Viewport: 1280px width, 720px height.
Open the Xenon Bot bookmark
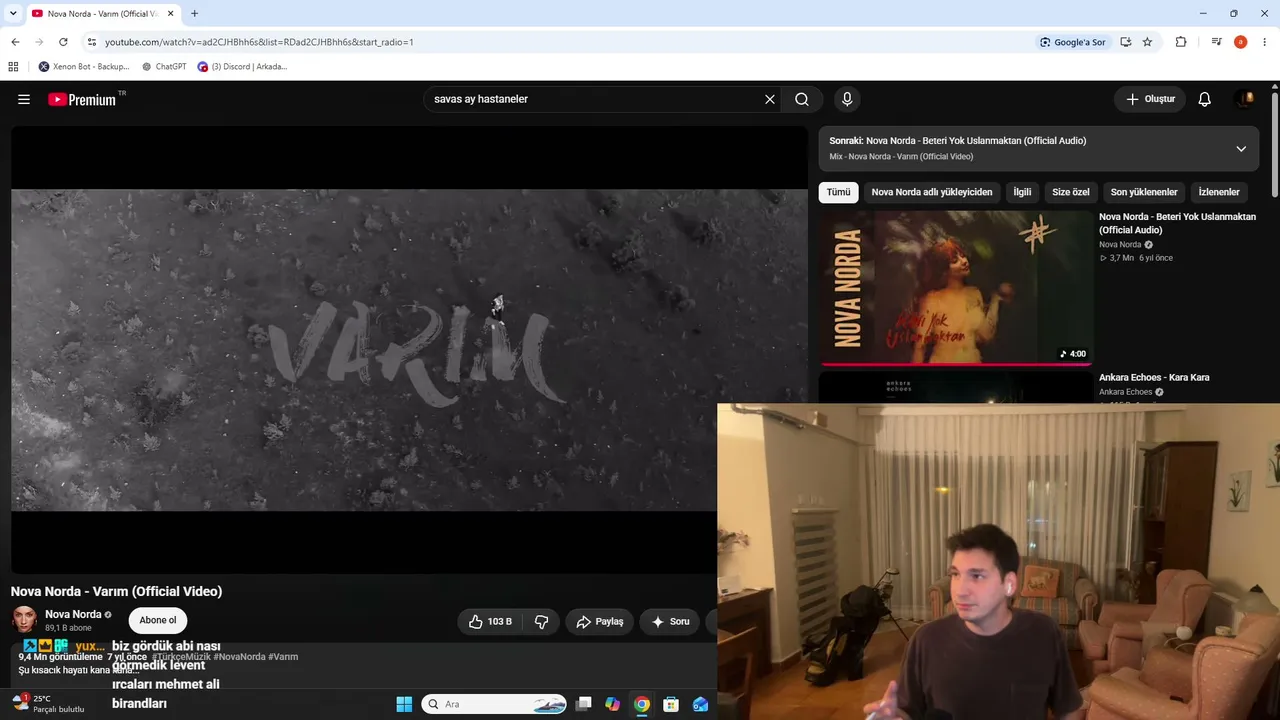tap(84, 67)
